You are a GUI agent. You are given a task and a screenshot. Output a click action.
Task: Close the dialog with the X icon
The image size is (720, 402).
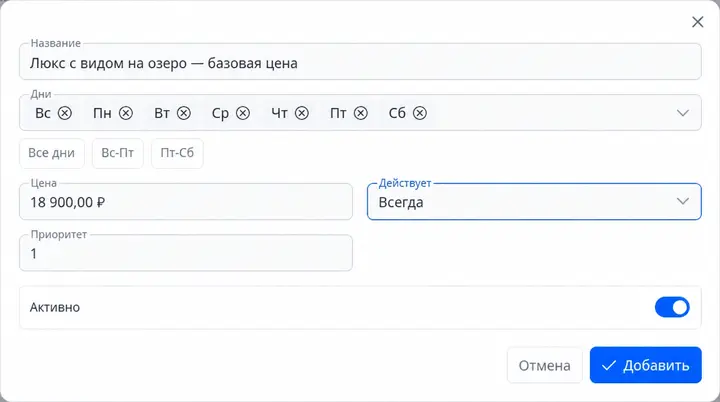point(698,22)
